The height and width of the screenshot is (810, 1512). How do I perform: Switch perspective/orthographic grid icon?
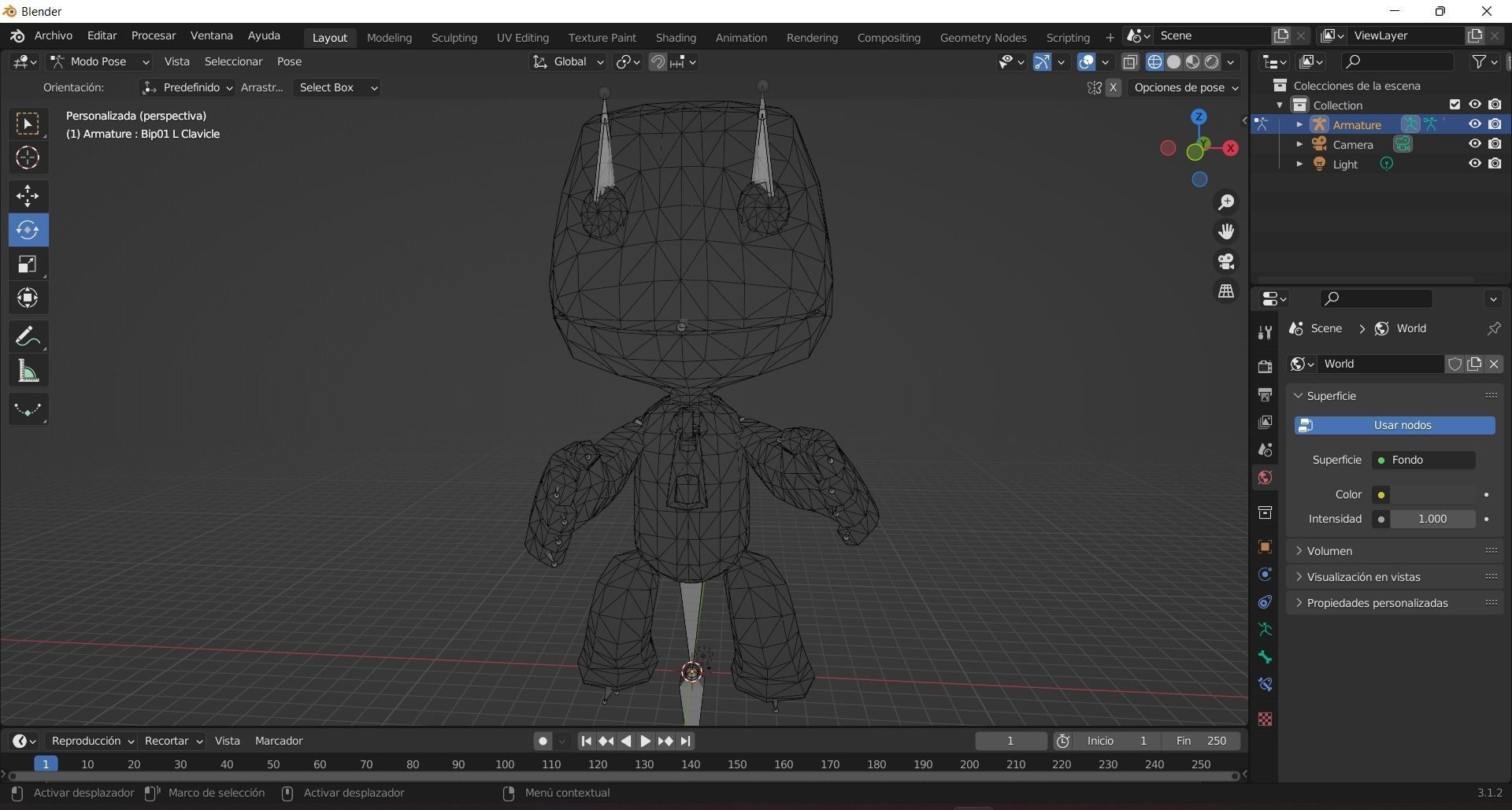(1226, 291)
